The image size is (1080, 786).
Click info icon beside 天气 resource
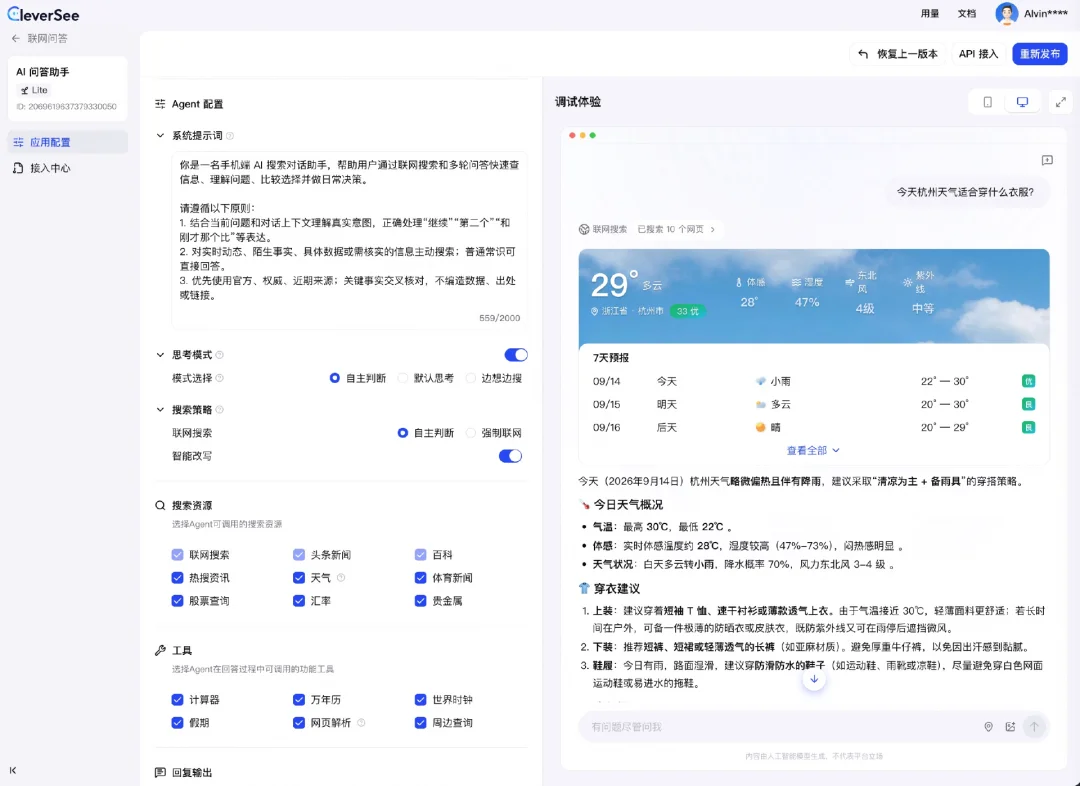coord(341,578)
